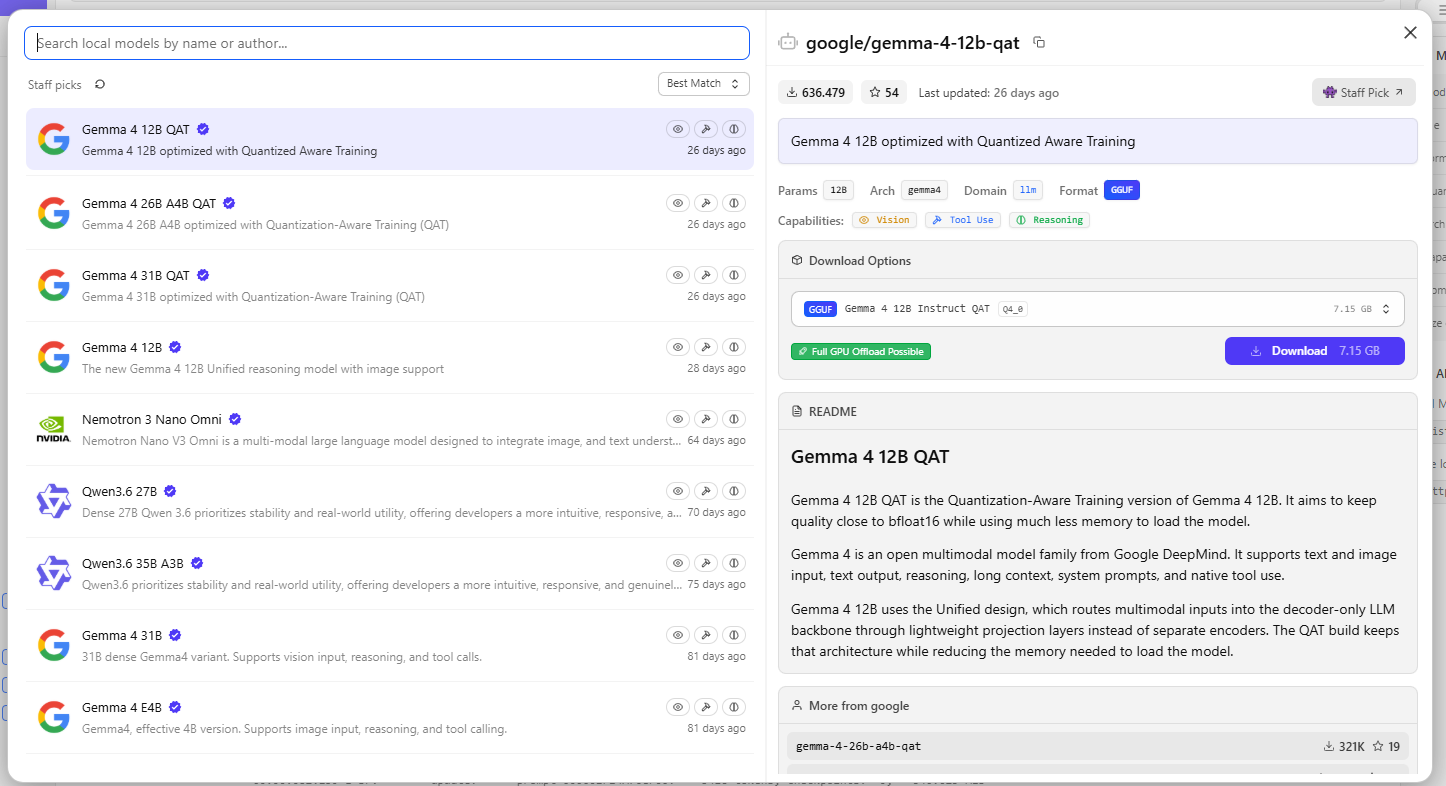This screenshot has height=786, width=1446.
Task: Click the NVIDIA logo of Nemotron 3 Nano Omni
Action: tap(54, 429)
